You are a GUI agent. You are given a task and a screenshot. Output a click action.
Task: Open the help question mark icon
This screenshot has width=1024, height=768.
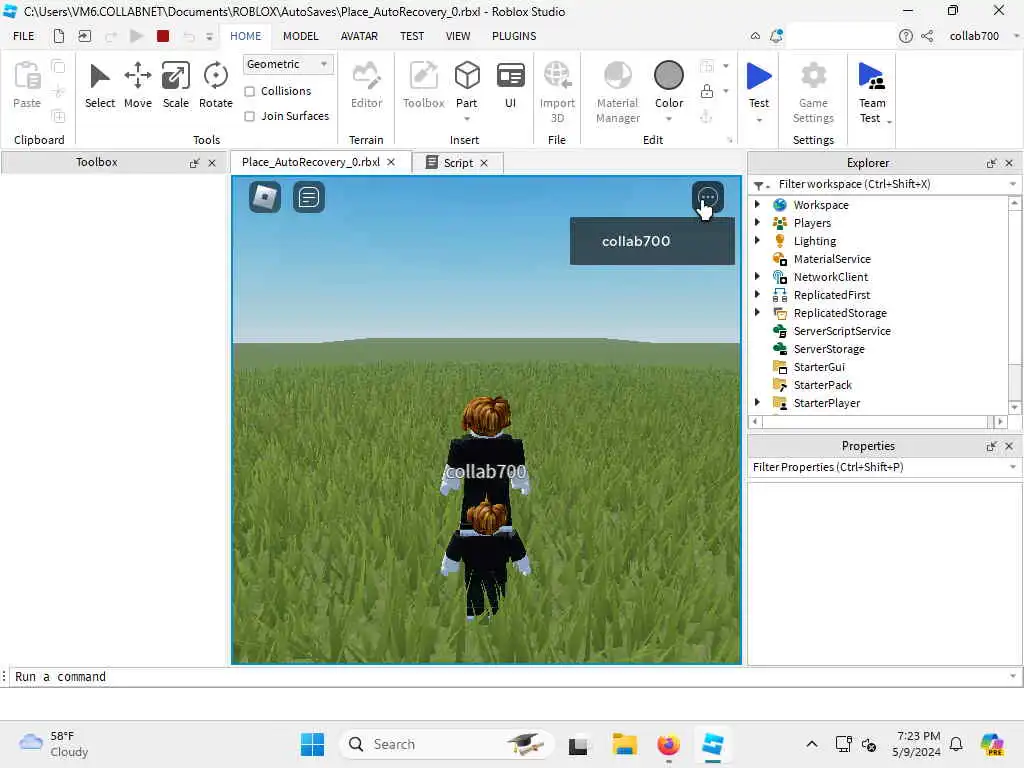905,36
